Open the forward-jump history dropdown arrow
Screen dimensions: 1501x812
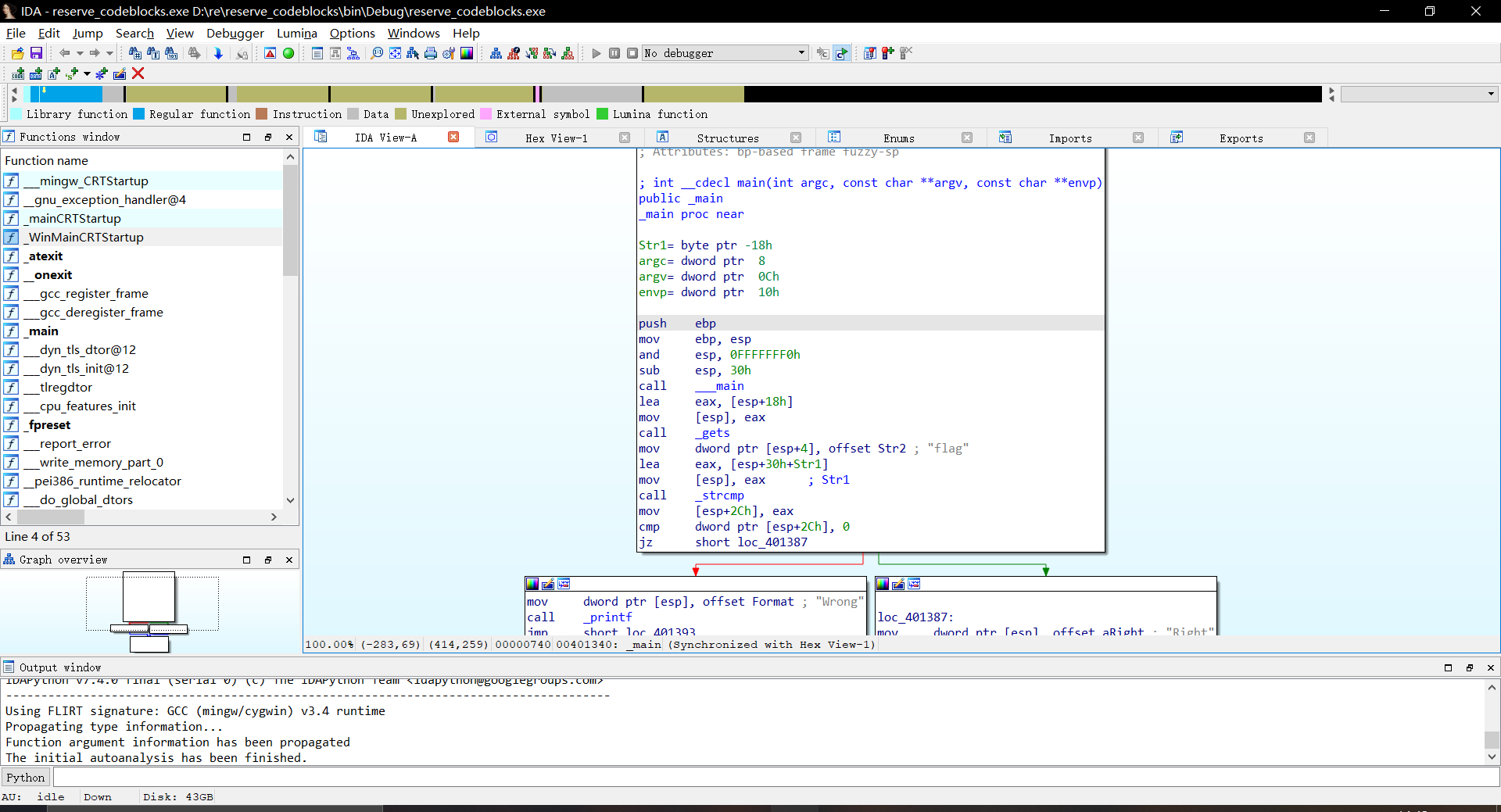click(x=109, y=53)
